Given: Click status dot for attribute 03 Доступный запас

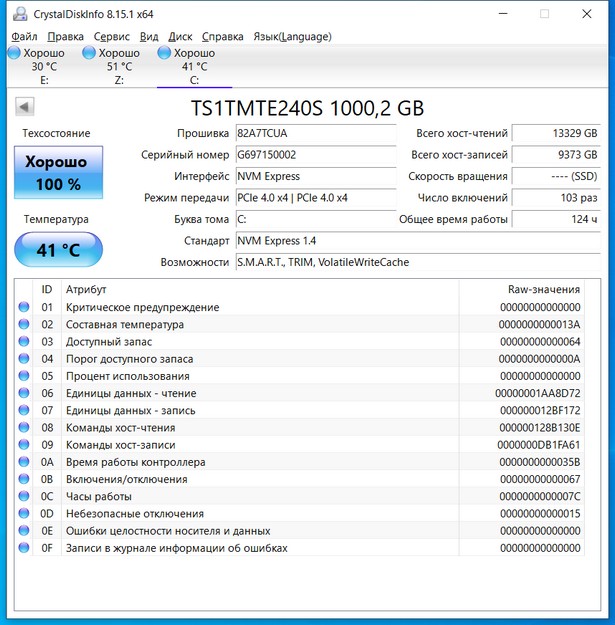Looking at the screenshot, I should click(24, 341).
